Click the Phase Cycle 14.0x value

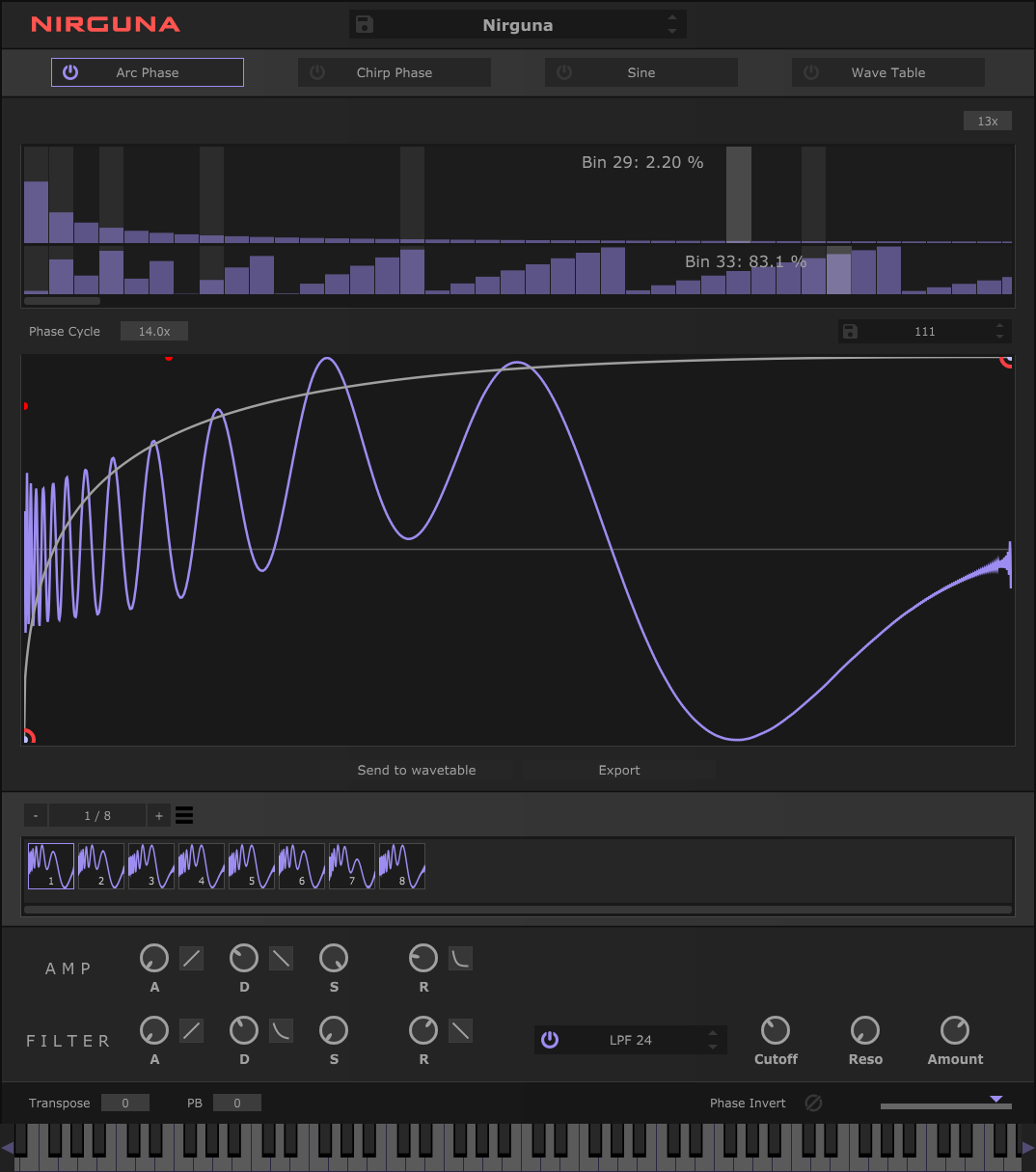pos(154,331)
